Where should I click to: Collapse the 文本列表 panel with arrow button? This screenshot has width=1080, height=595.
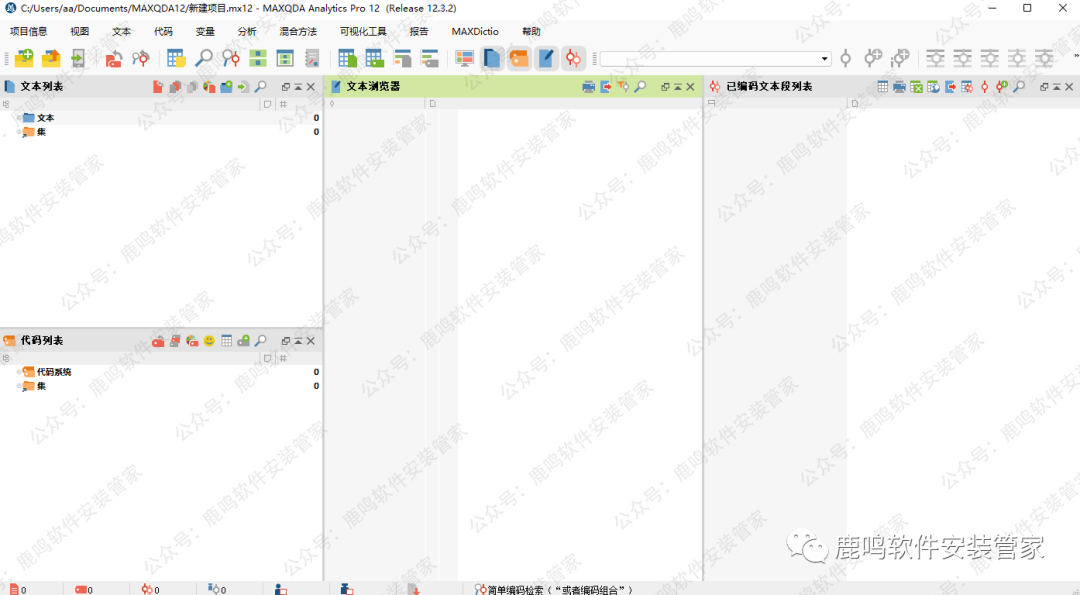coord(298,87)
